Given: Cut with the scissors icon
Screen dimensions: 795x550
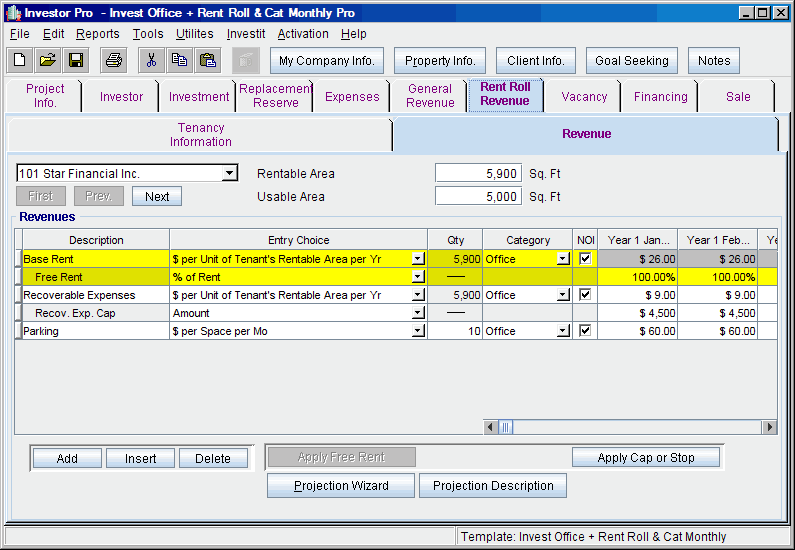Looking at the screenshot, I should pyautogui.click(x=151, y=61).
